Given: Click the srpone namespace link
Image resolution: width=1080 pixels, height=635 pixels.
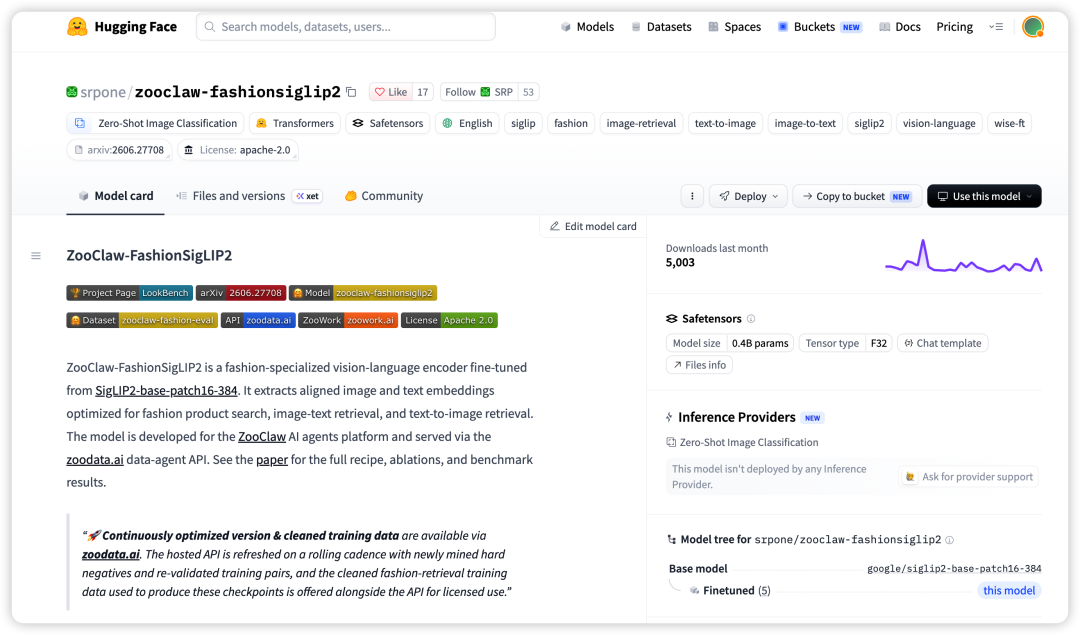Looking at the screenshot, I should [103, 92].
